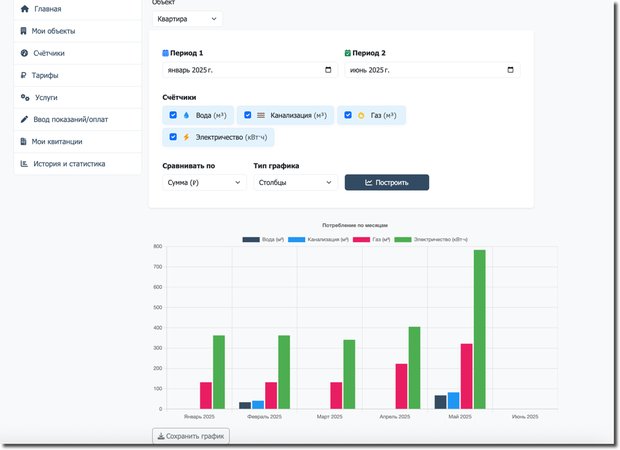Open Услуги in the sidebar

pyautogui.click(x=78, y=97)
